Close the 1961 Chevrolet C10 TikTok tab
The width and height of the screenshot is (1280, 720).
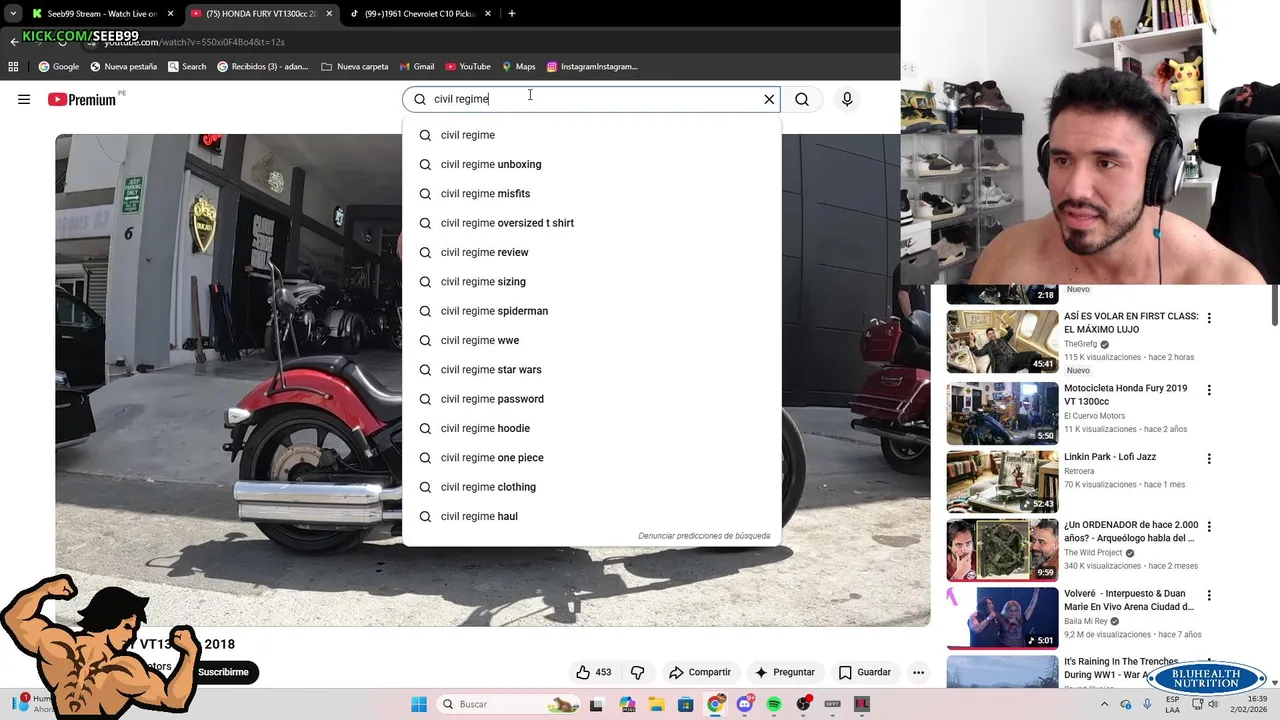pyautogui.click(x=487, y=14)
